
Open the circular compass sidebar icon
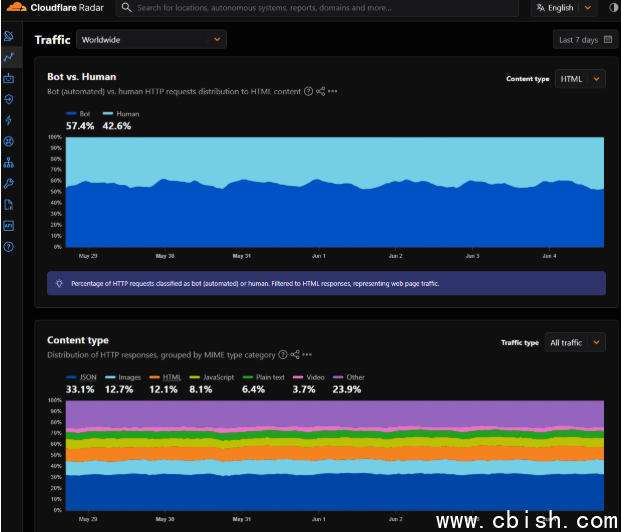(x=9, y=141)
